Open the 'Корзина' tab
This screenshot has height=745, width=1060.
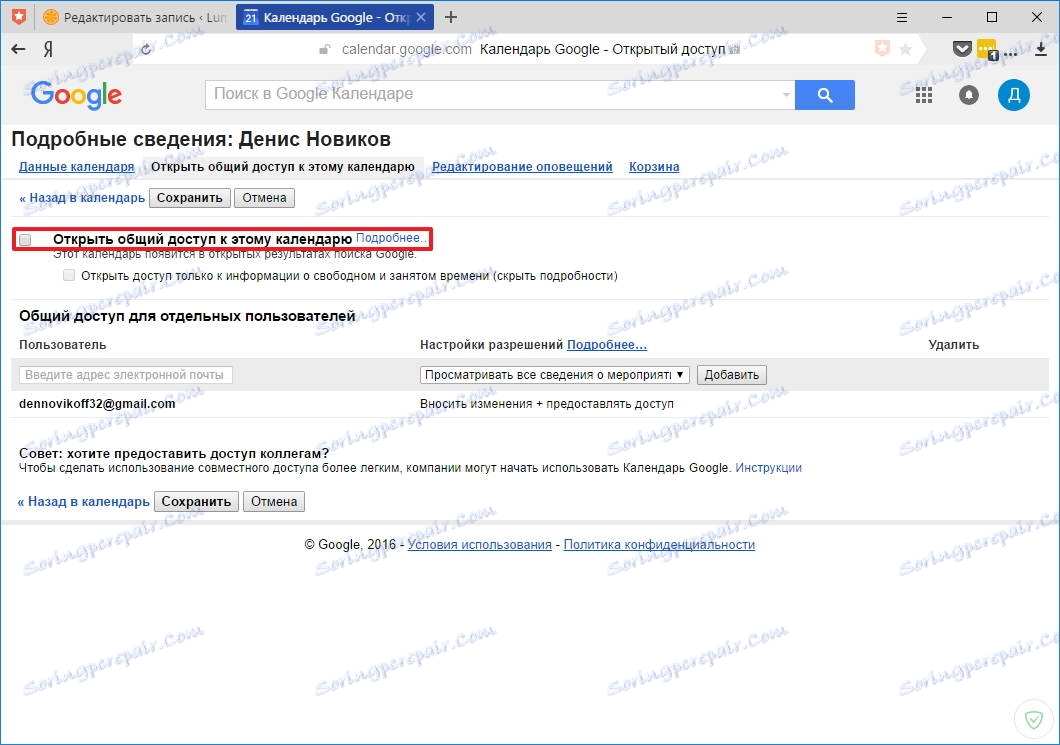[x=654, y=166]
